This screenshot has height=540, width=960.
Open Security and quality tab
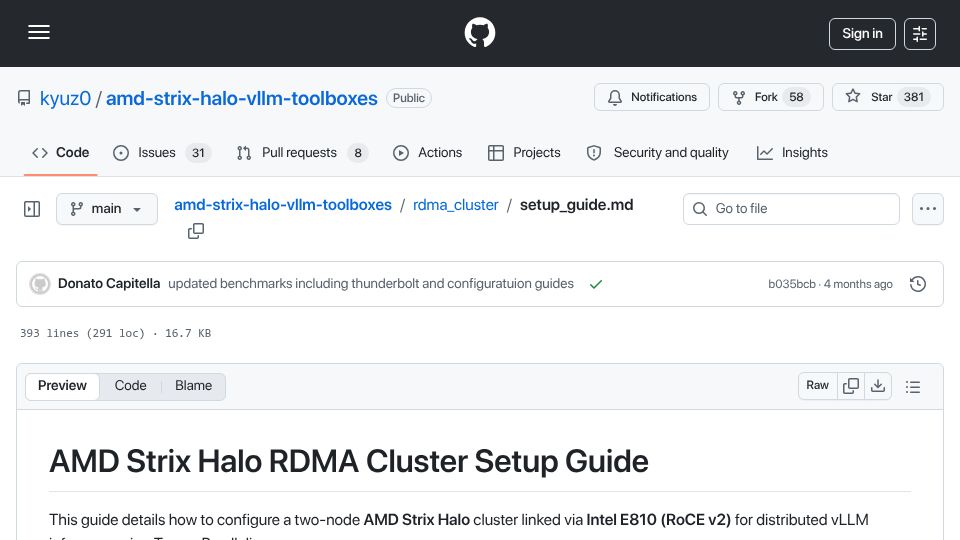[x=658, y=152]
